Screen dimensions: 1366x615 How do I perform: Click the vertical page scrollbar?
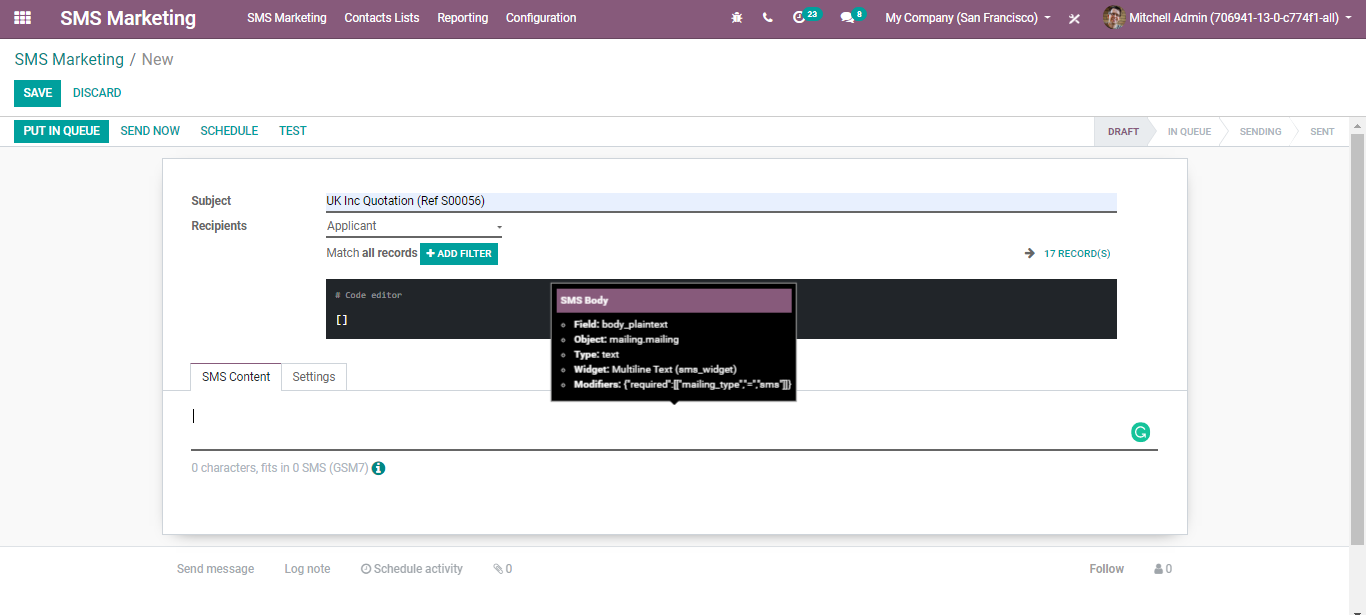[x=1357, y=340]
